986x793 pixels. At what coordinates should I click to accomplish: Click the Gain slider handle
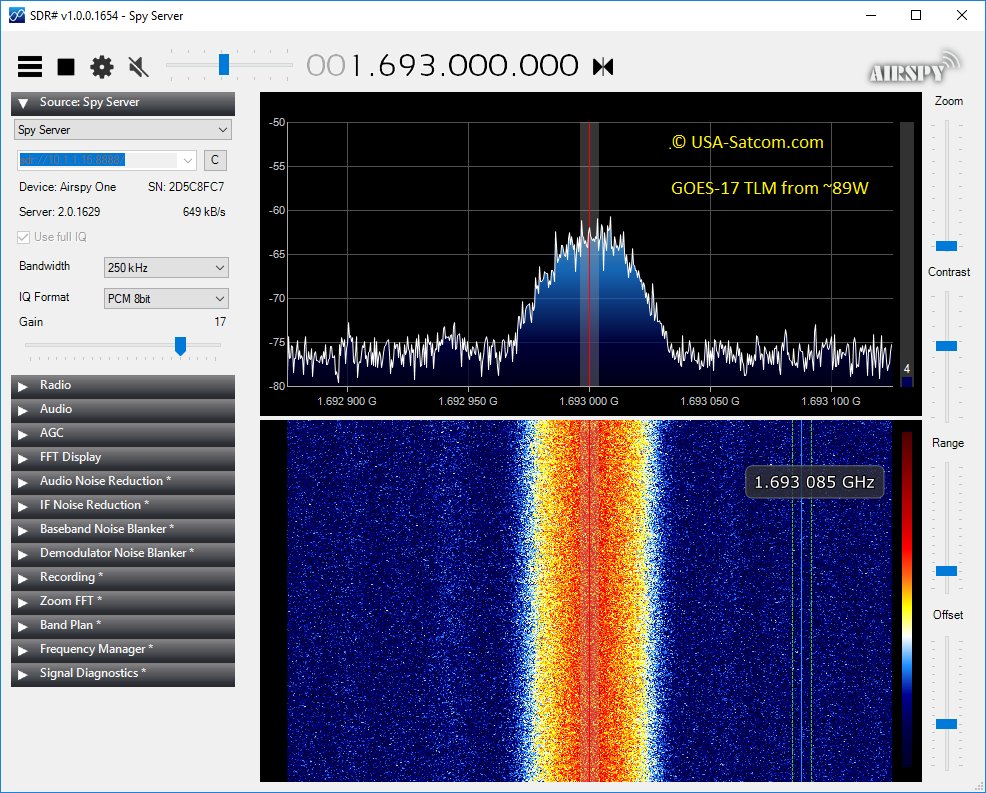click(181, 346)
